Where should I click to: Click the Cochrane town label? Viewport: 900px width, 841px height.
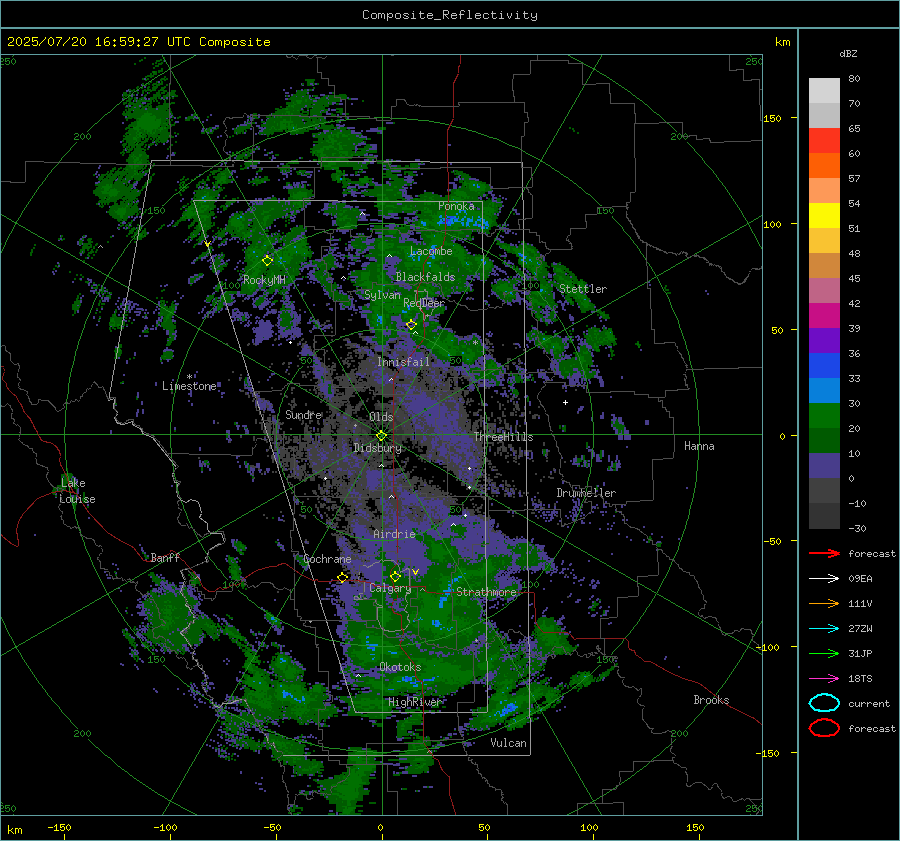tap(327, 559)
